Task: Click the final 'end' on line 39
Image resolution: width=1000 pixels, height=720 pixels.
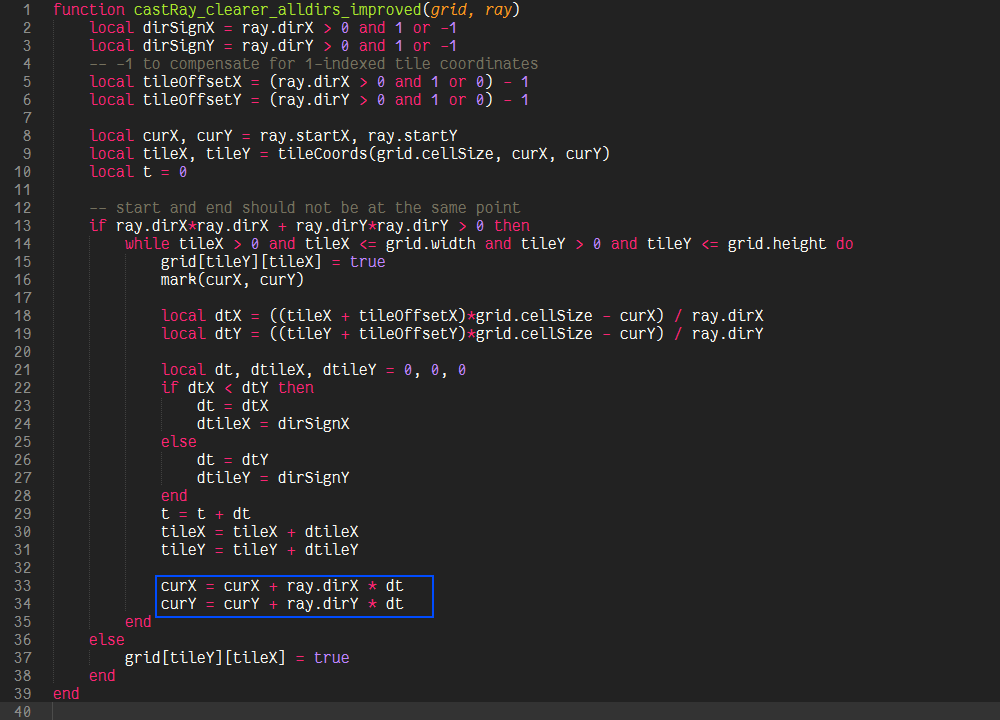Action: tap(66, 694)
